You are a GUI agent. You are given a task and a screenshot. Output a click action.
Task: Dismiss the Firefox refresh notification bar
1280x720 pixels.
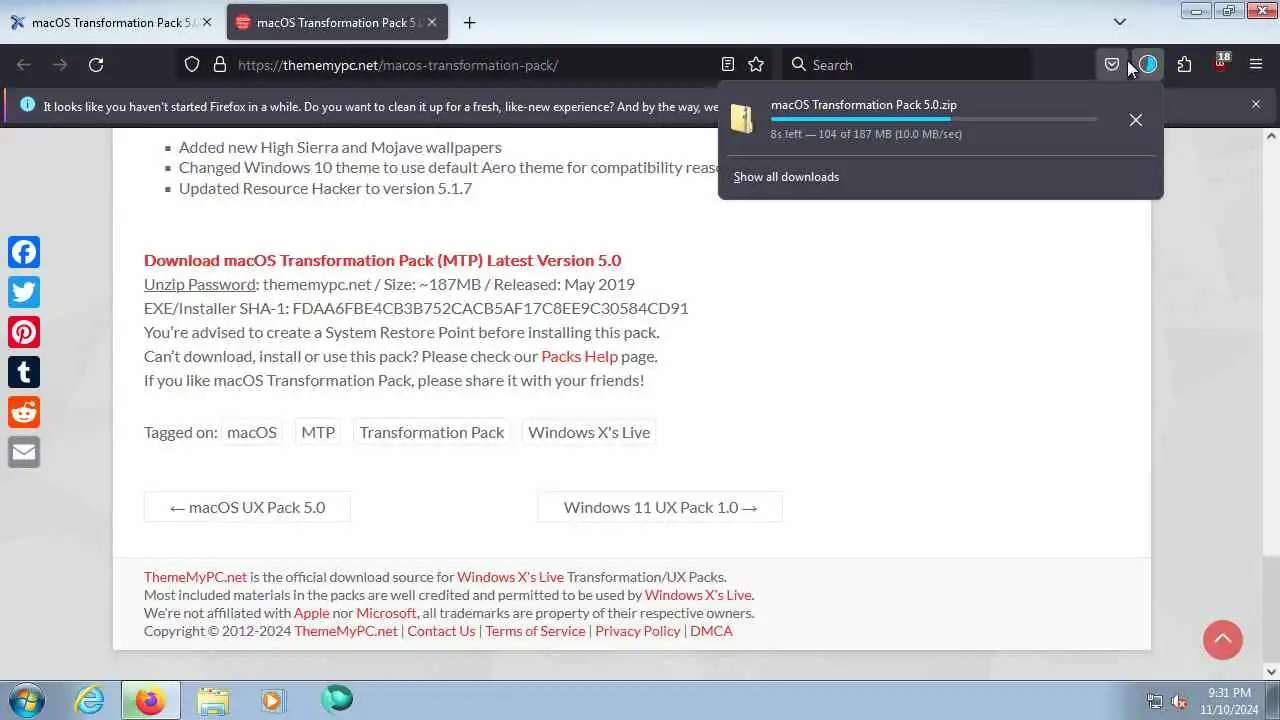1256,104
